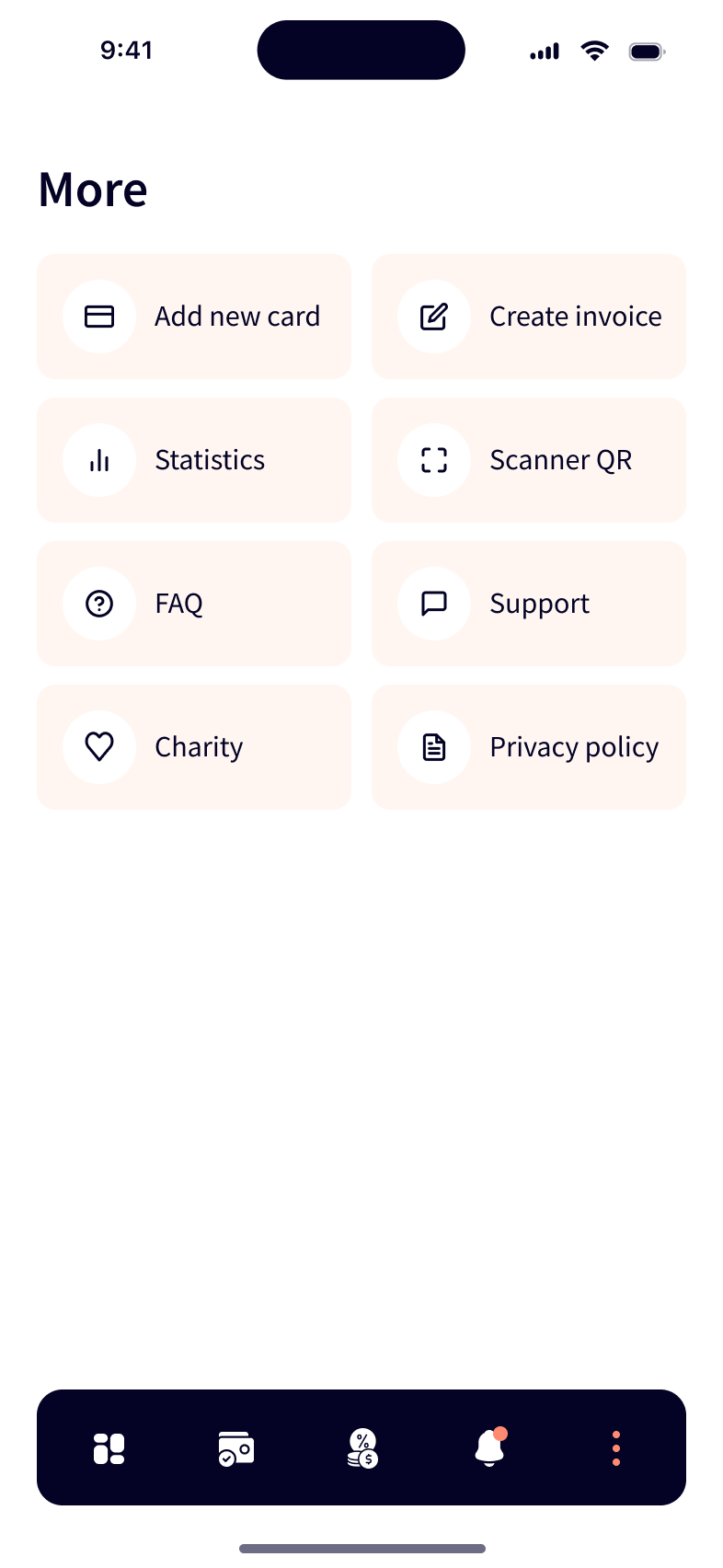Tap the bar chart statistics icon
The image size is (723, 1568).
99,460
